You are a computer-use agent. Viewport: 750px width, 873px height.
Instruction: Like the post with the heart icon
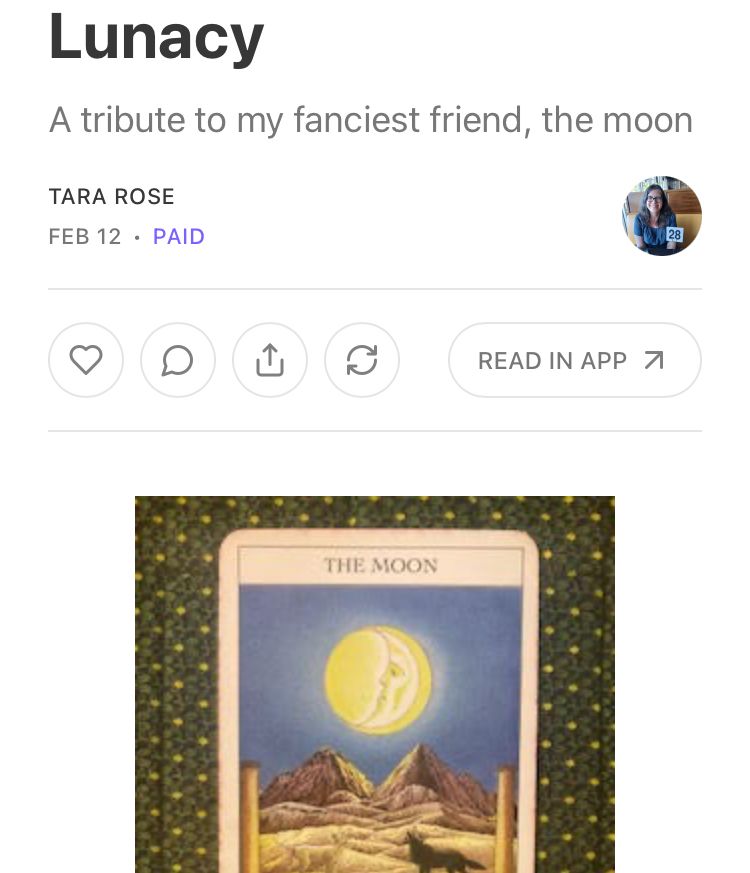(86, 360)
